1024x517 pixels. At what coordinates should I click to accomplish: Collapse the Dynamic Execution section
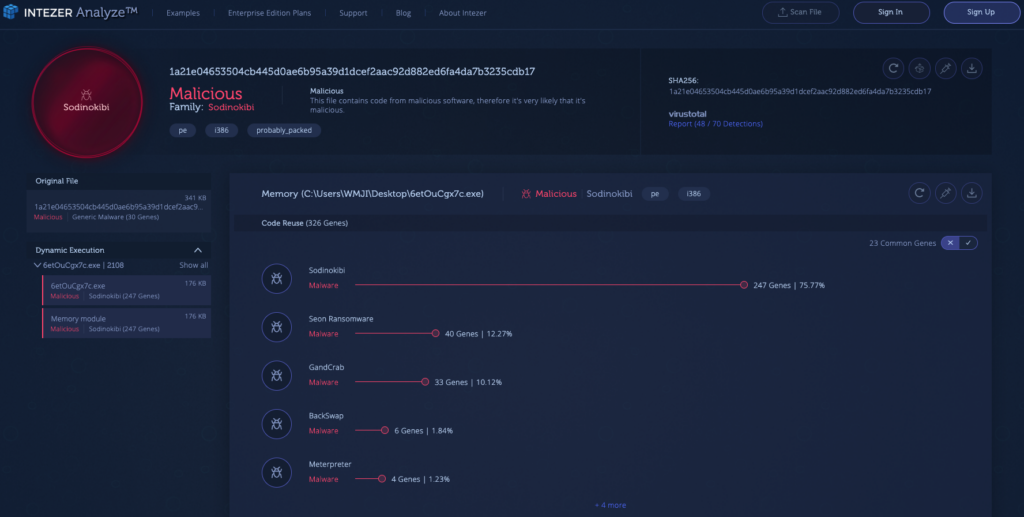(x=198, y=250)
